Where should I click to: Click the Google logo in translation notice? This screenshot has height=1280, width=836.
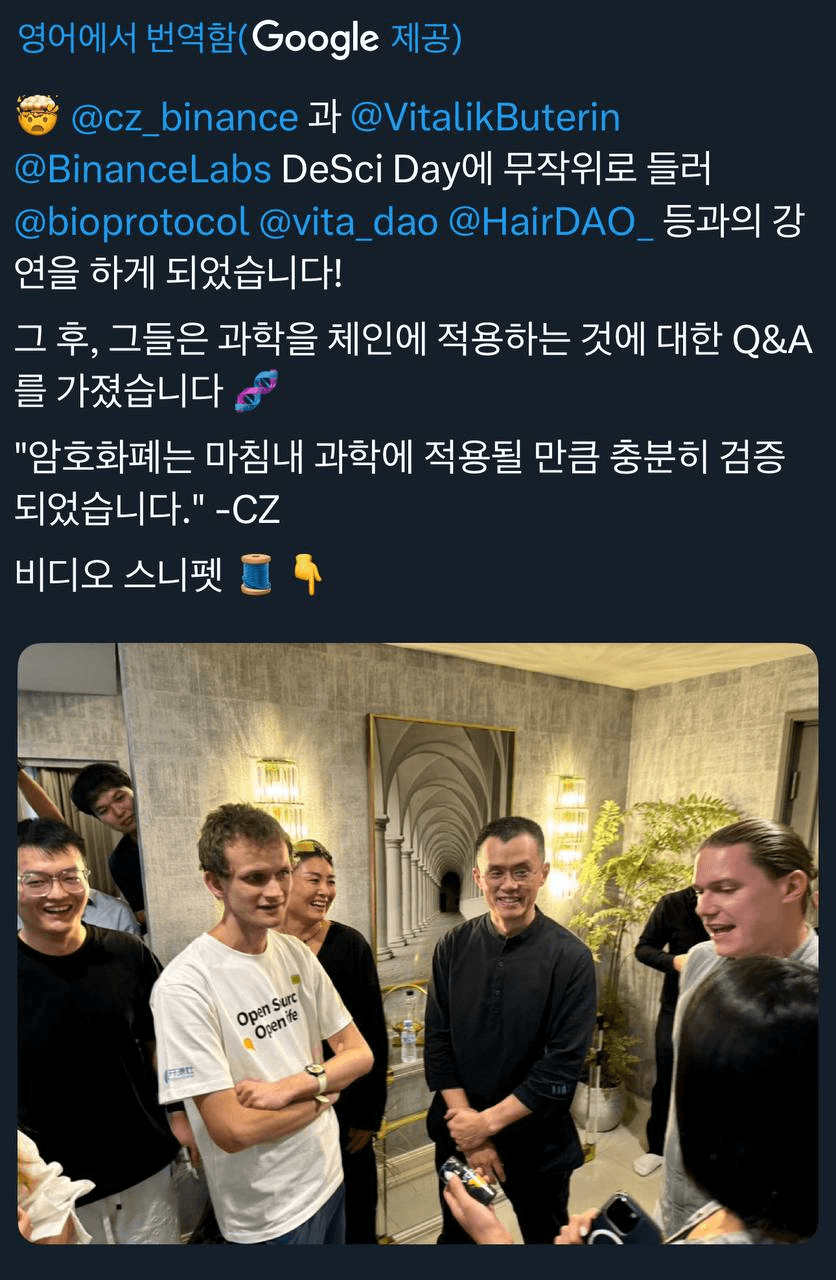tap(316, 39)
